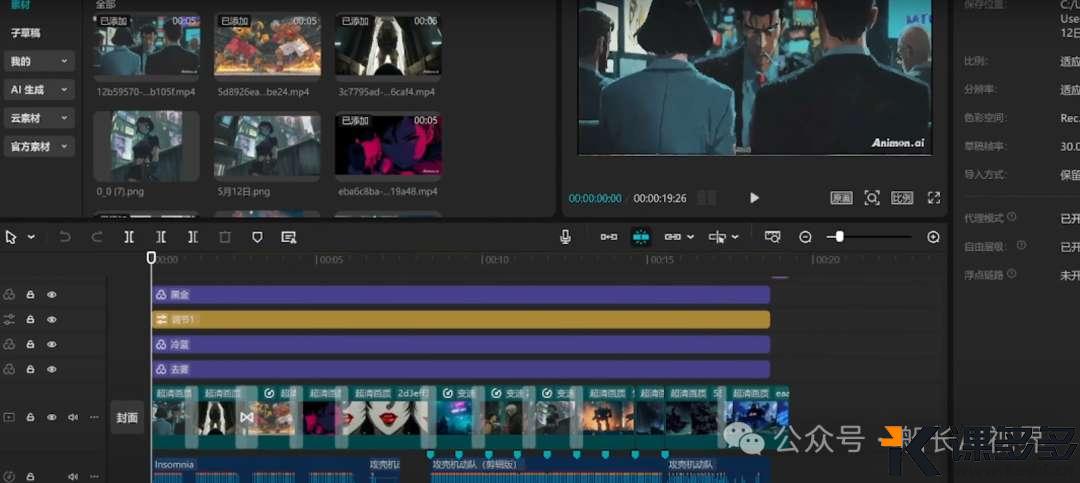The width and height of the screenshot is (1080, 483).
Task: Mute the Insomnia audio track
Action: (73, 476)
